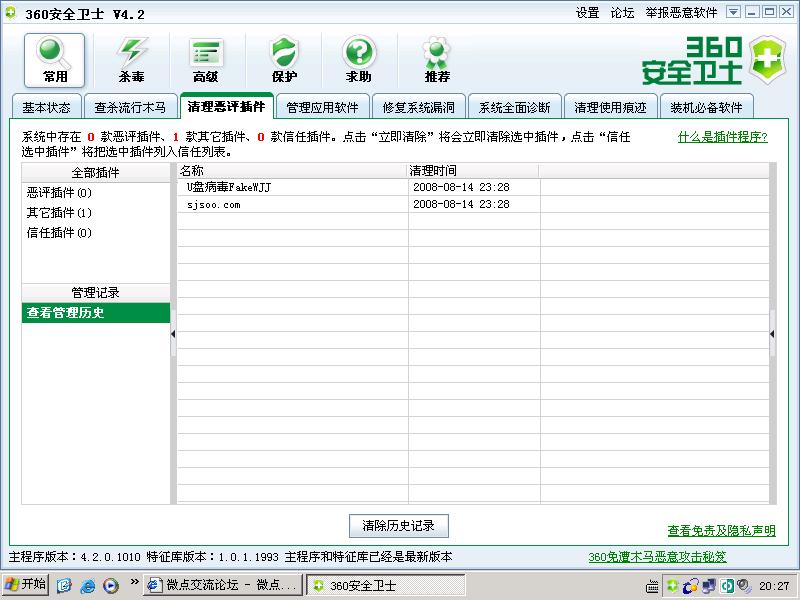The height and width of the screenshot is (600, 800).
Task: Click the first quick launch desktop icon
Action: click(64, 586)
